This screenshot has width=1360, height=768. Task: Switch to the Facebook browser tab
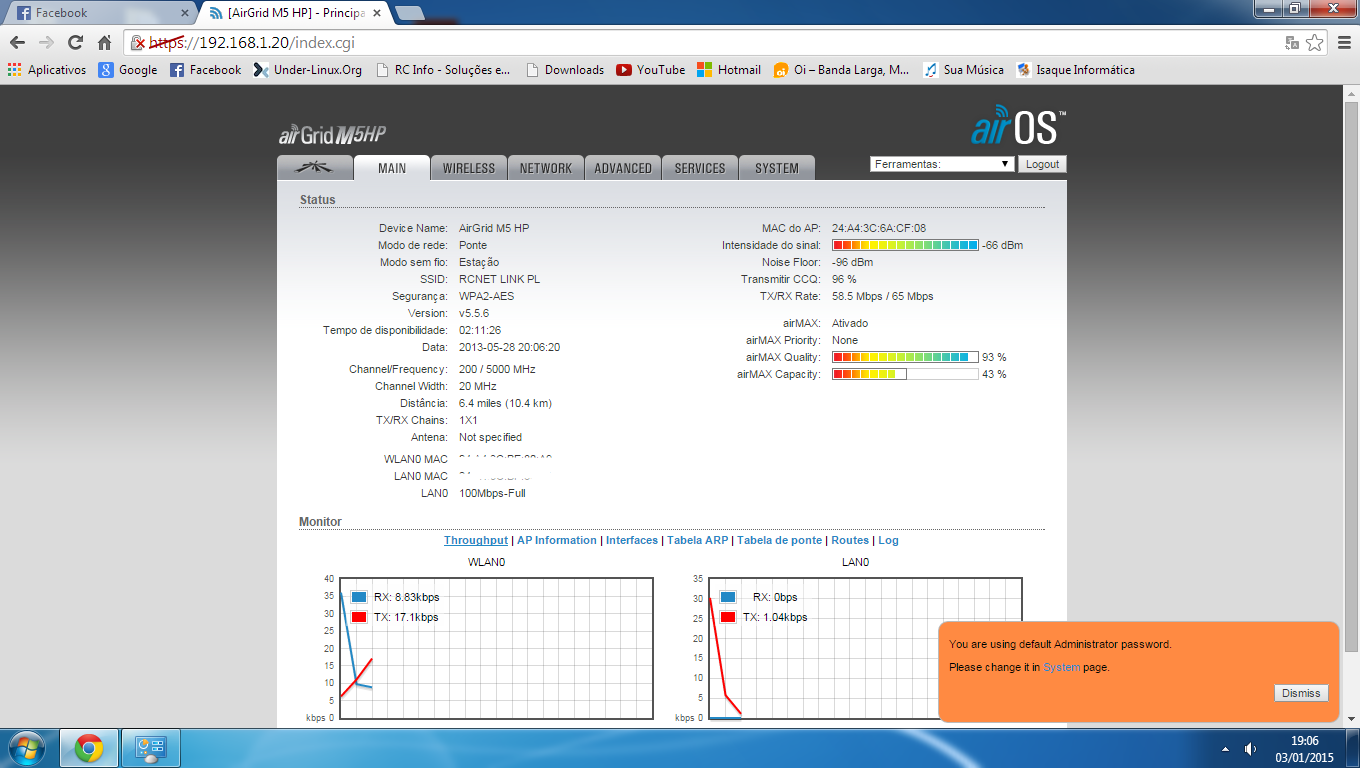click(98, 13)
